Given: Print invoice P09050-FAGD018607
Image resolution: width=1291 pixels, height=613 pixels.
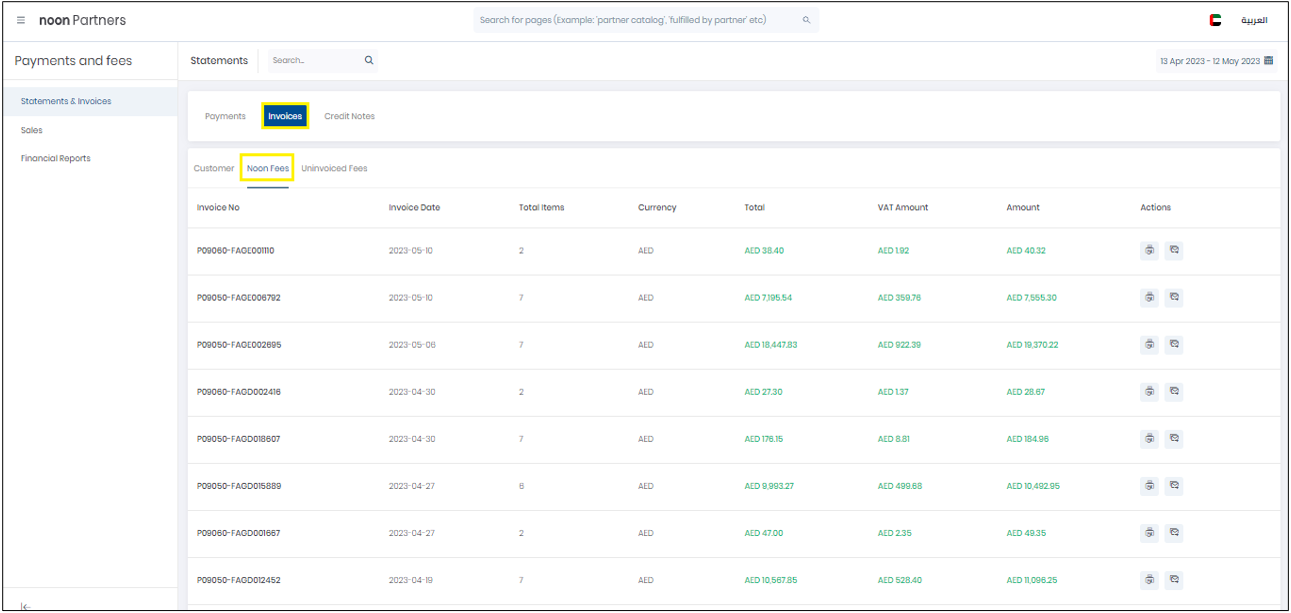Looking at the screenshot, I should tap(1150, 439).
